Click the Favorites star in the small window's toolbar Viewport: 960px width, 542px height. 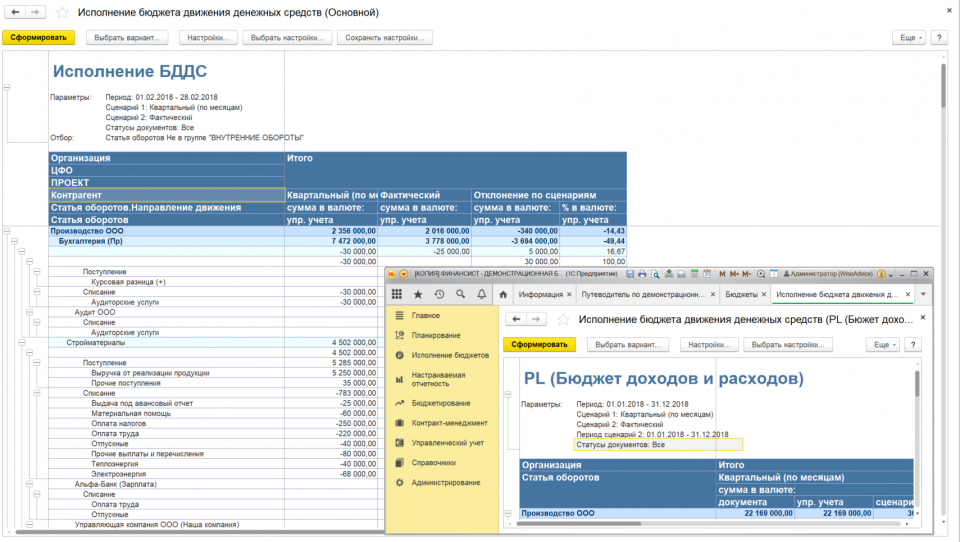(x=418, y=294)
